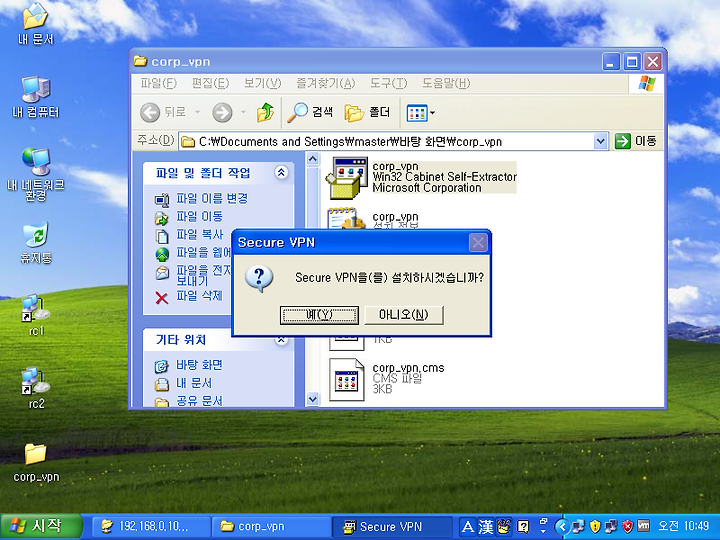Screen dimensions: 720x540
Task: Switch to corp_vpn taskbar button
Action: coord(270,526)
